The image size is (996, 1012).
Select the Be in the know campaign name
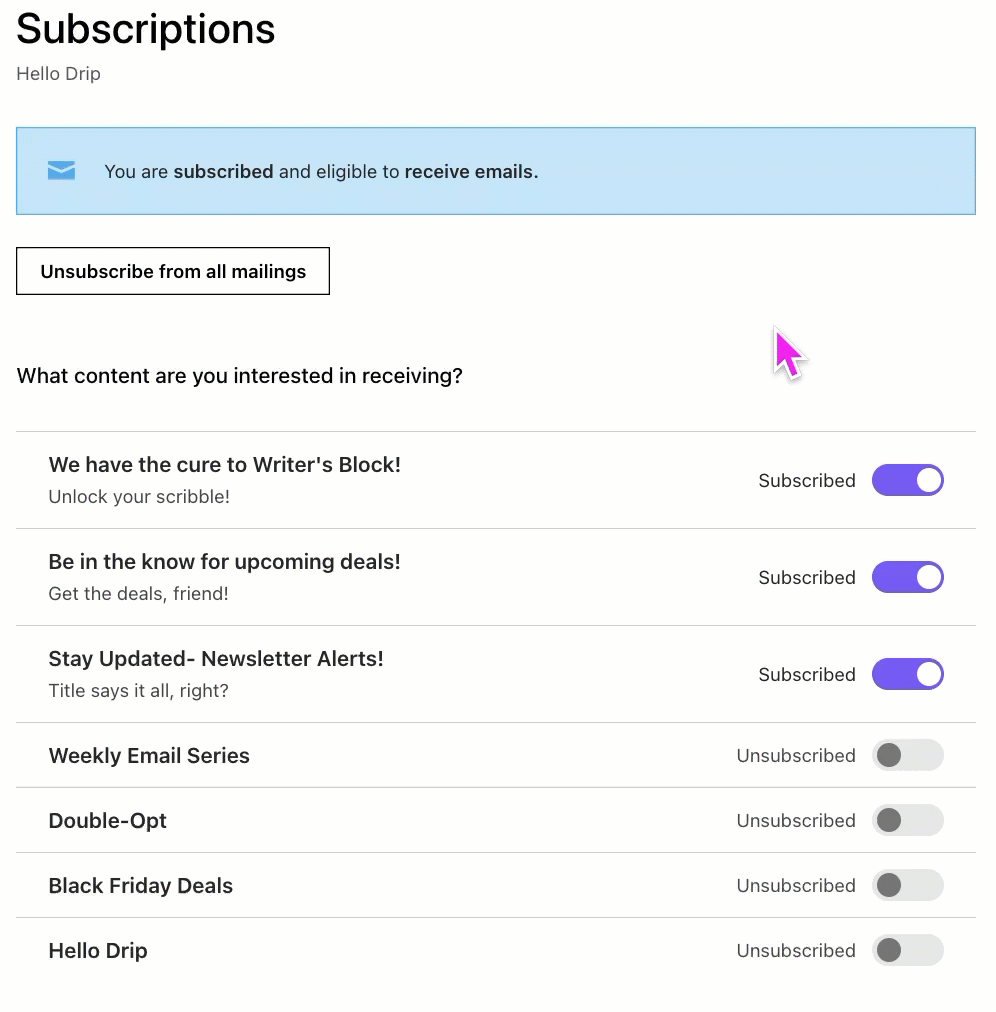(x=224, y=561)
